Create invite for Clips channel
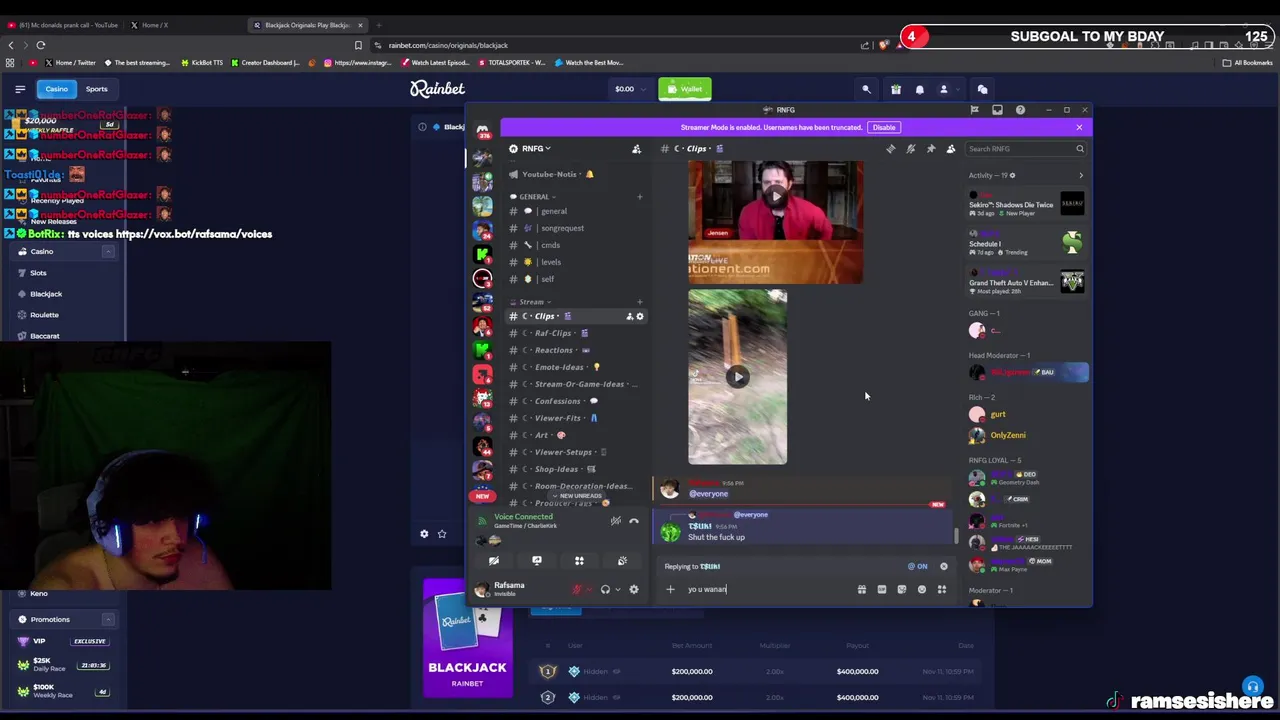The image size is (1280, 720). (x=629, y=317)
